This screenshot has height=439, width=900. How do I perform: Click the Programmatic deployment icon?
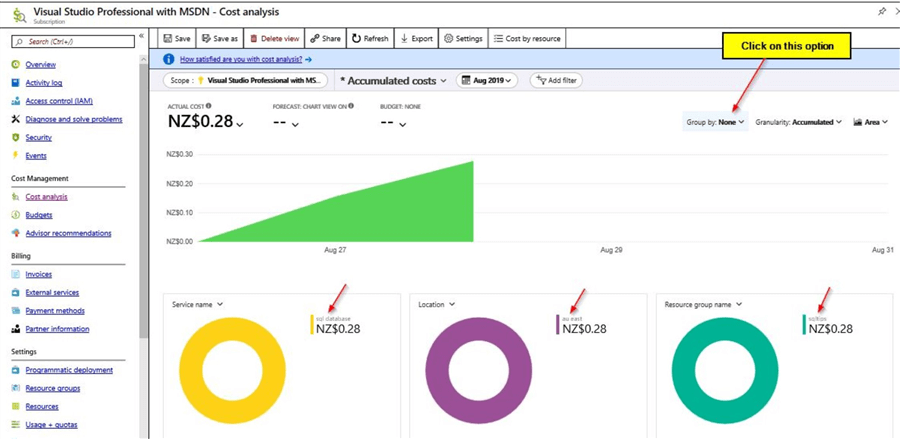(15, 370)
